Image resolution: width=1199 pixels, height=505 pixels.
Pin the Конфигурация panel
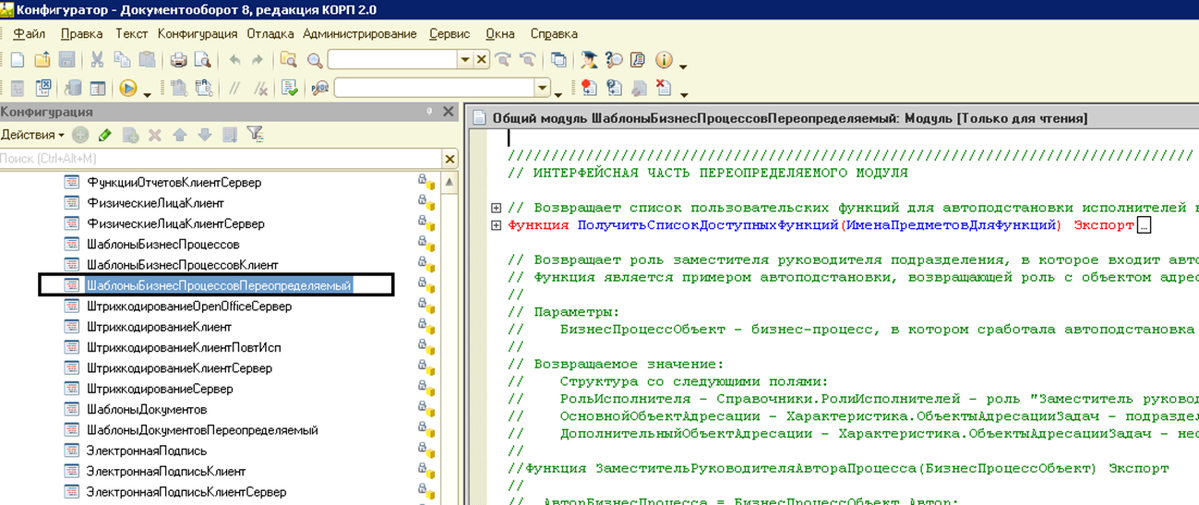click(x=430, y=112)
